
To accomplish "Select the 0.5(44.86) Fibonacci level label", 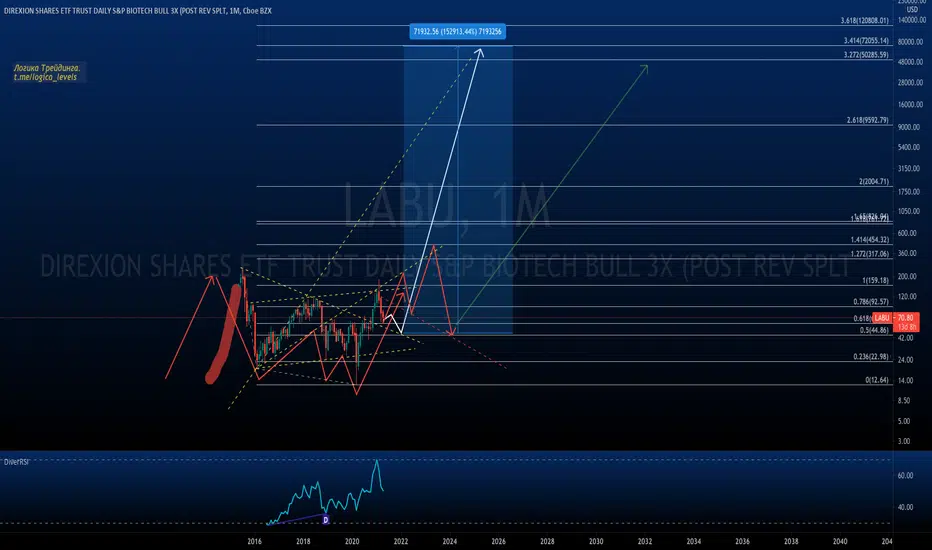I will [874, 331].
